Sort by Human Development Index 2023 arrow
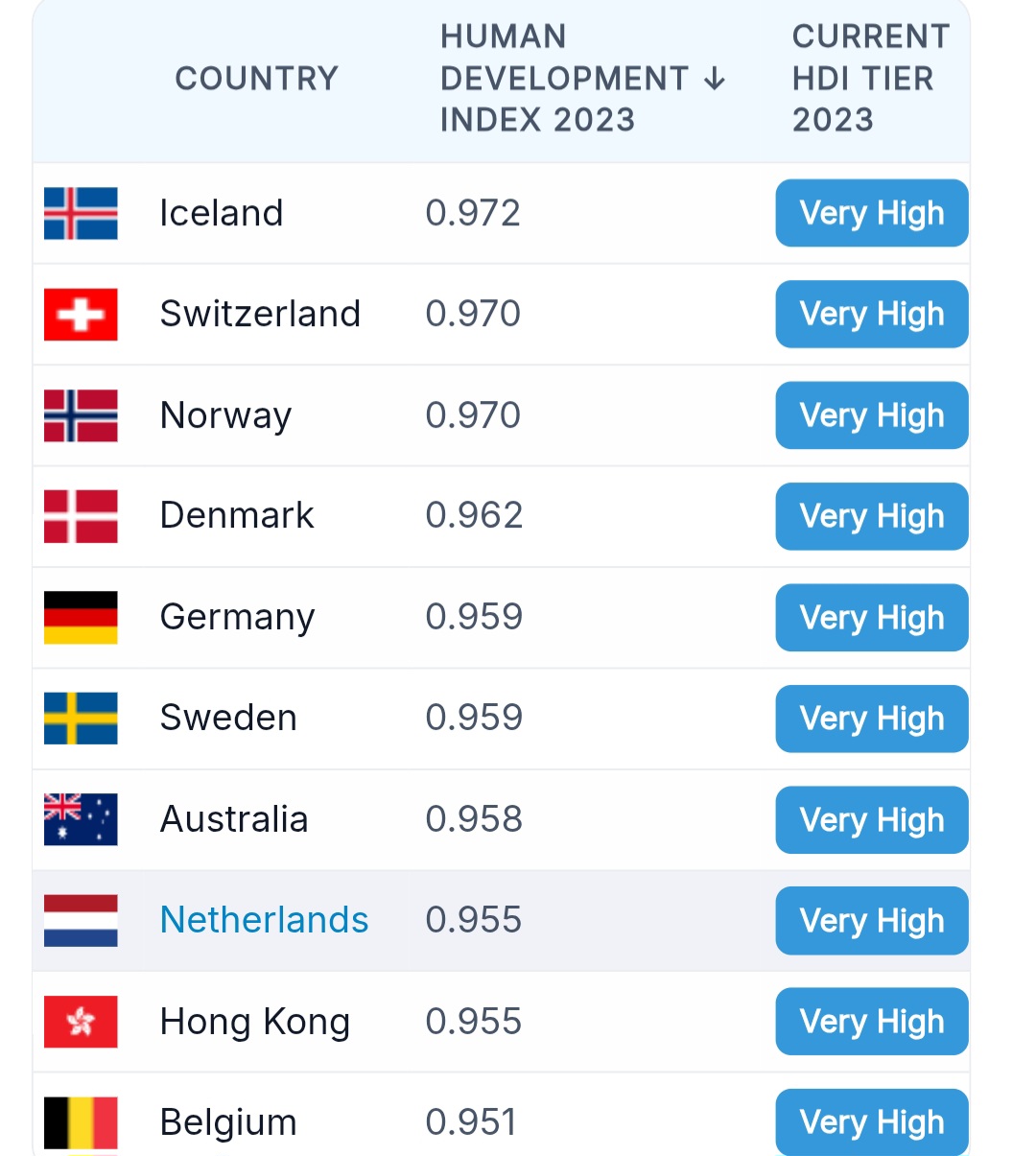 pos(715,79)
